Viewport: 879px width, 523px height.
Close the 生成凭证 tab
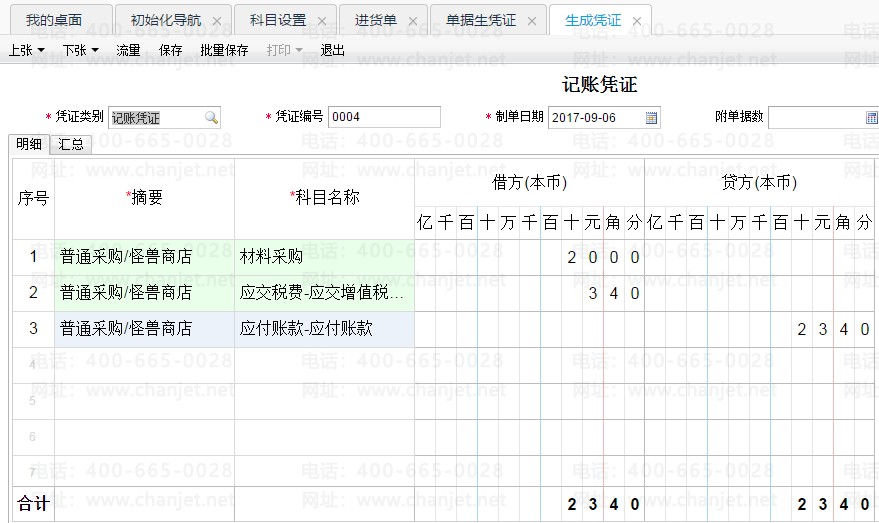[x=637, y=21]
